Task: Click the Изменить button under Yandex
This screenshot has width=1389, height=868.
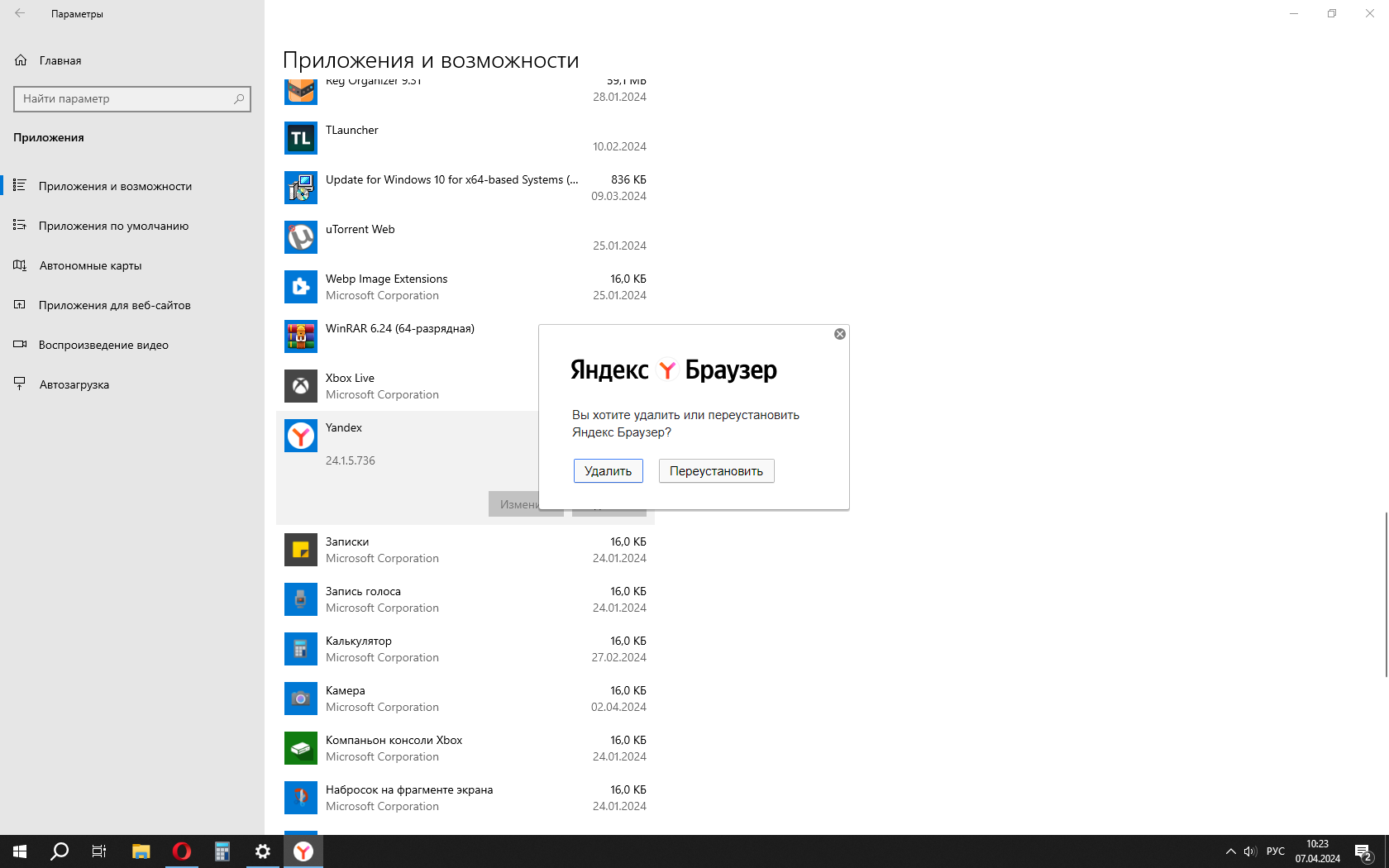Action: [514, 504]
